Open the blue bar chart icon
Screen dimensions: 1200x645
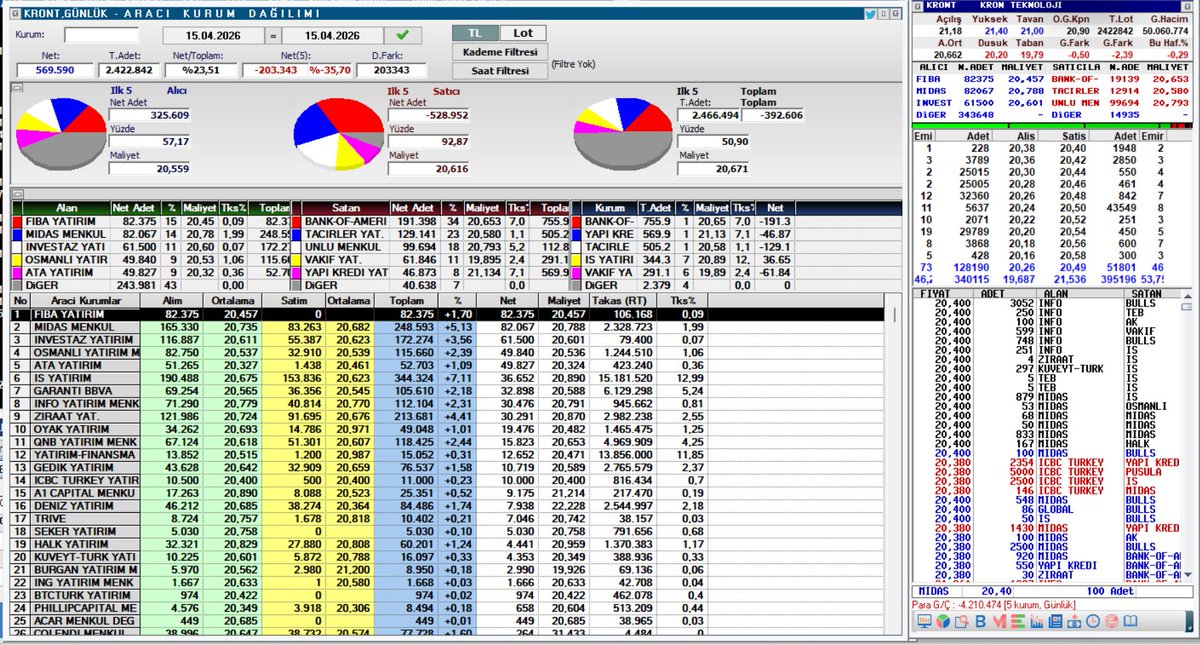pos(1037,622)
